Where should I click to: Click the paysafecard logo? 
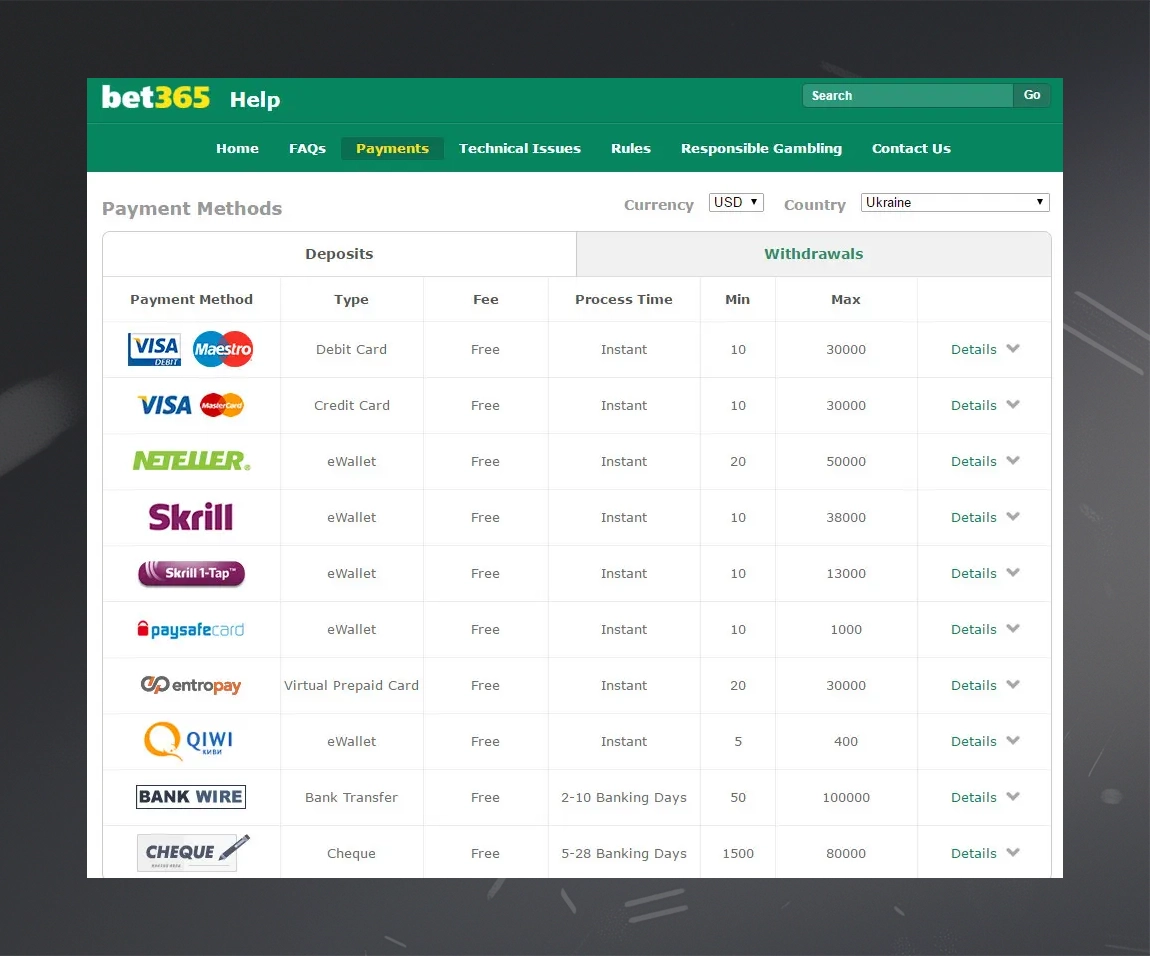191,629
